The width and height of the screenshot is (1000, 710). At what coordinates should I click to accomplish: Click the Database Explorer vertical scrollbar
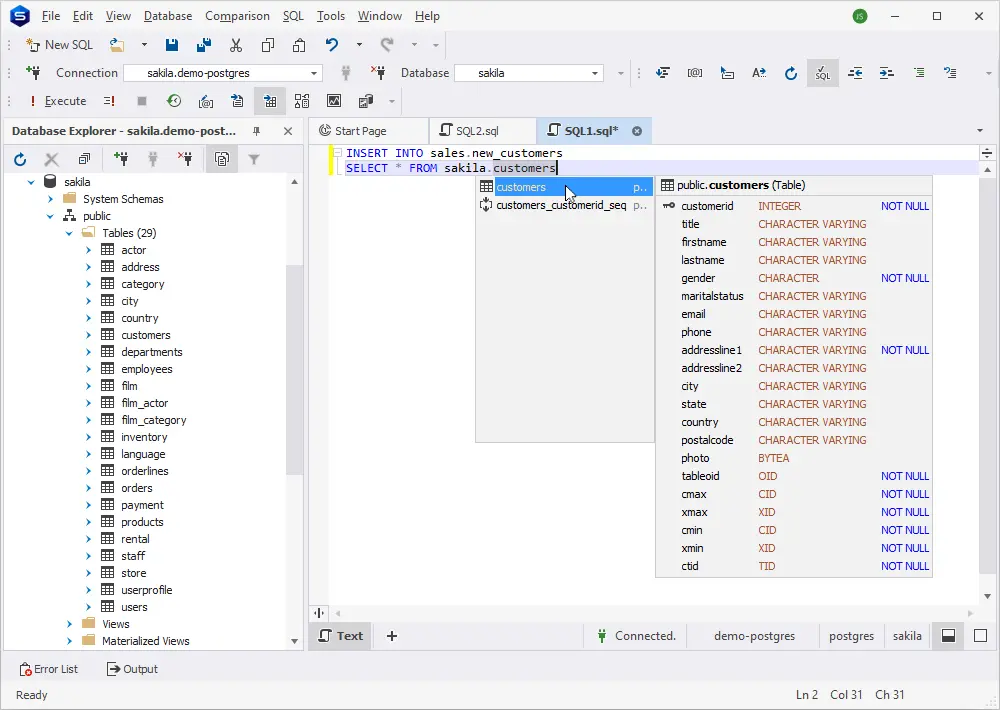pyautogui.click(x=294, y=370)
